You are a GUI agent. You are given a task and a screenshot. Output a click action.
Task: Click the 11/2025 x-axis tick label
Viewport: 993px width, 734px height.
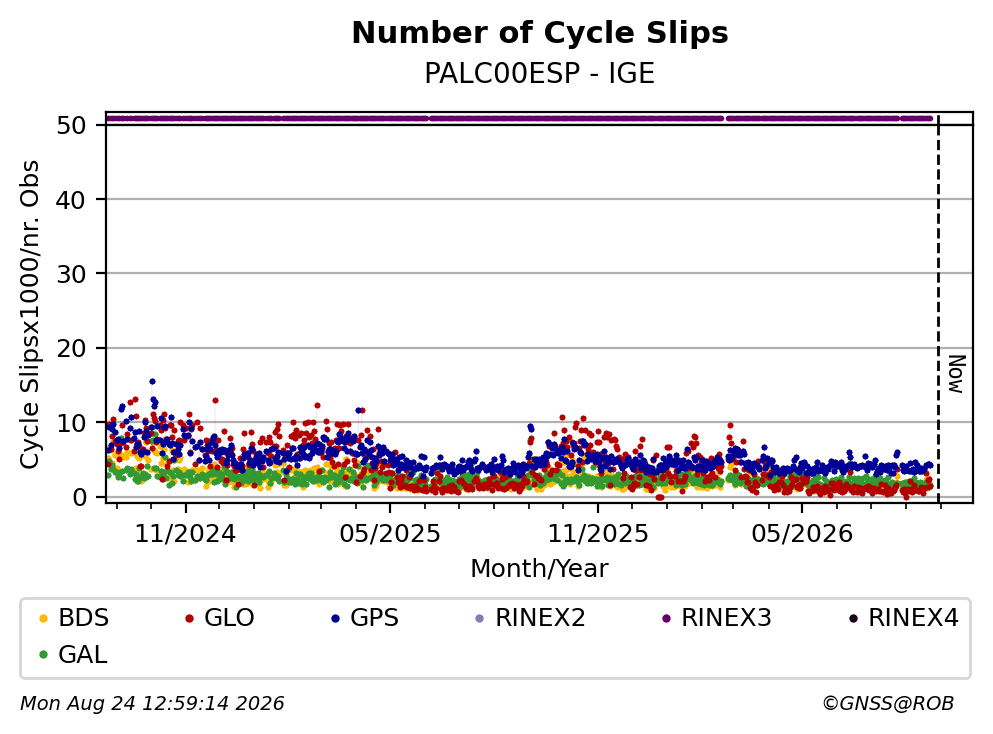(x=598, y=534)
